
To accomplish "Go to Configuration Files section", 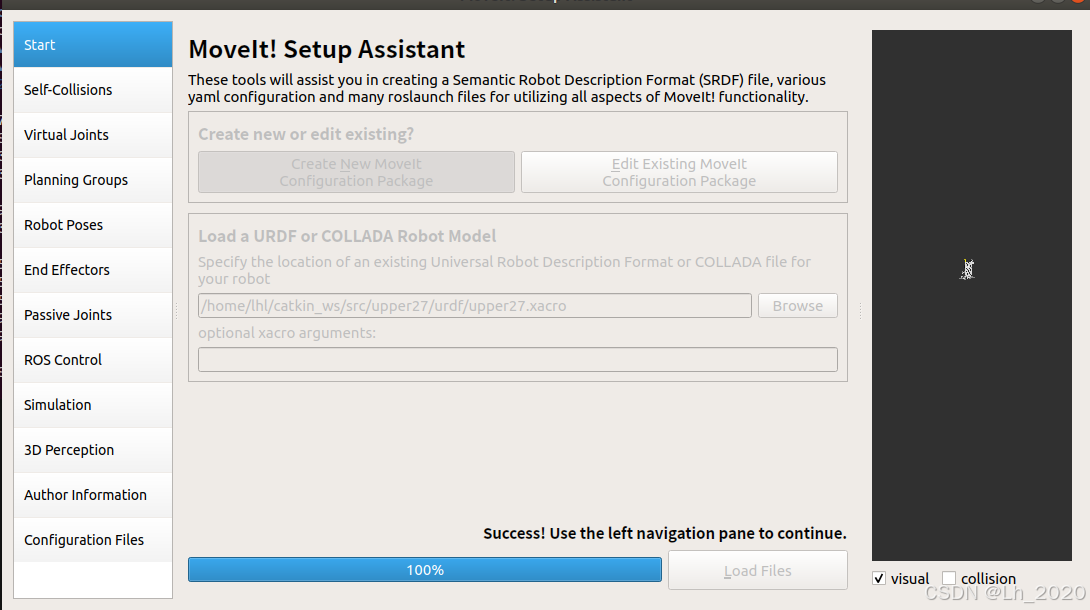I will coord(92,540).
